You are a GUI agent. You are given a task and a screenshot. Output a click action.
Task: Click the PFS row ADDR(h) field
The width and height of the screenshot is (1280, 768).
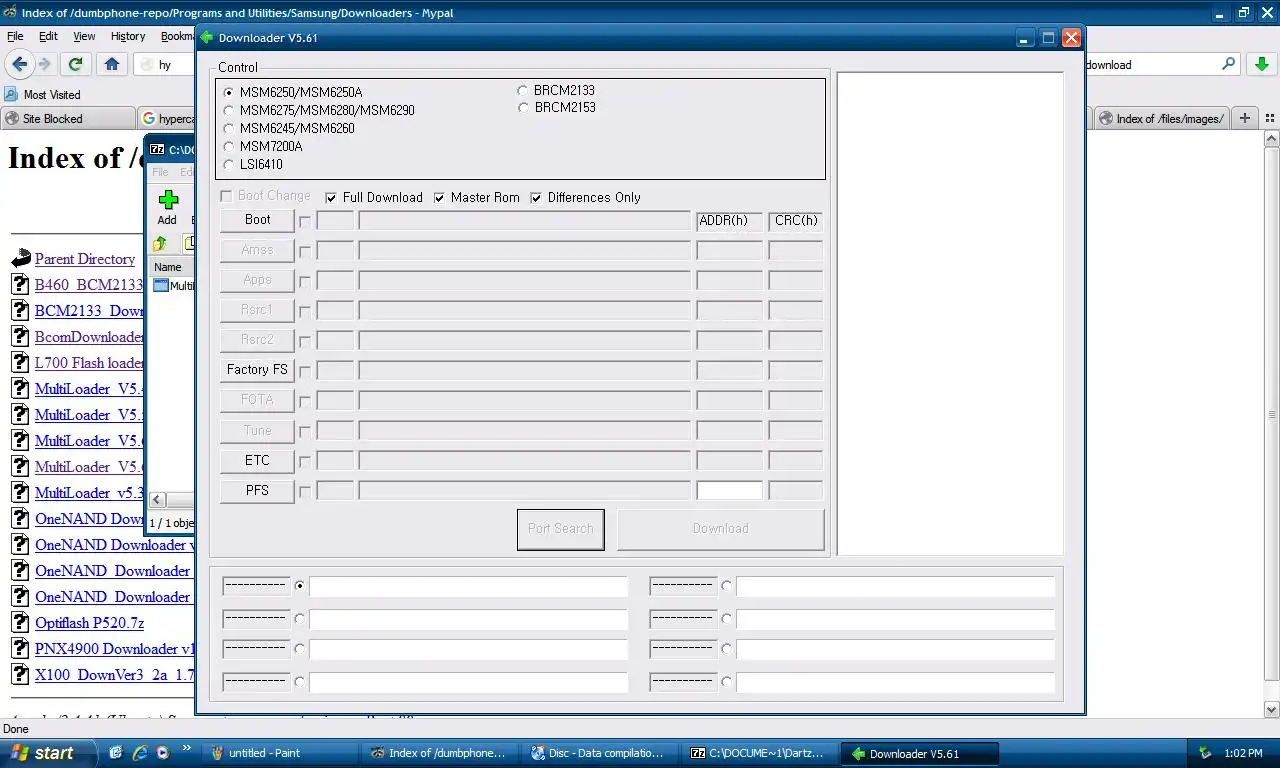point(729,490)
